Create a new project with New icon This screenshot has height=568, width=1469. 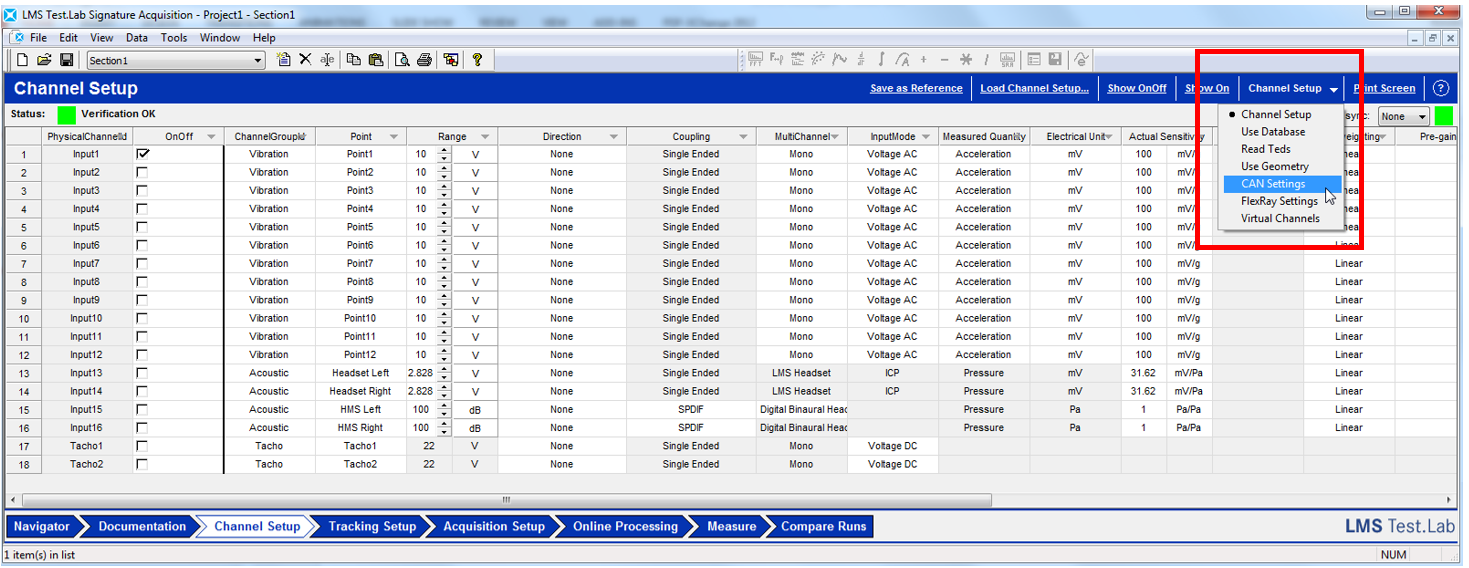(22, 60)
